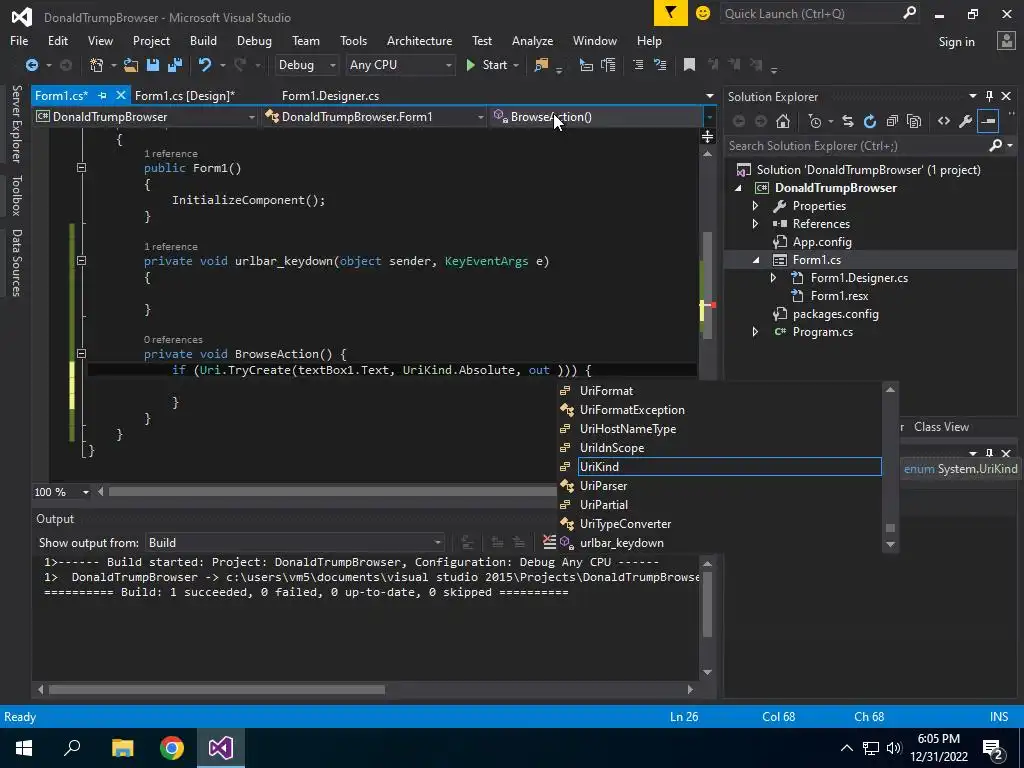Click the Output horizontal scrollbar thumb
Screen dimensions: 1024x768
pos(217,690)
